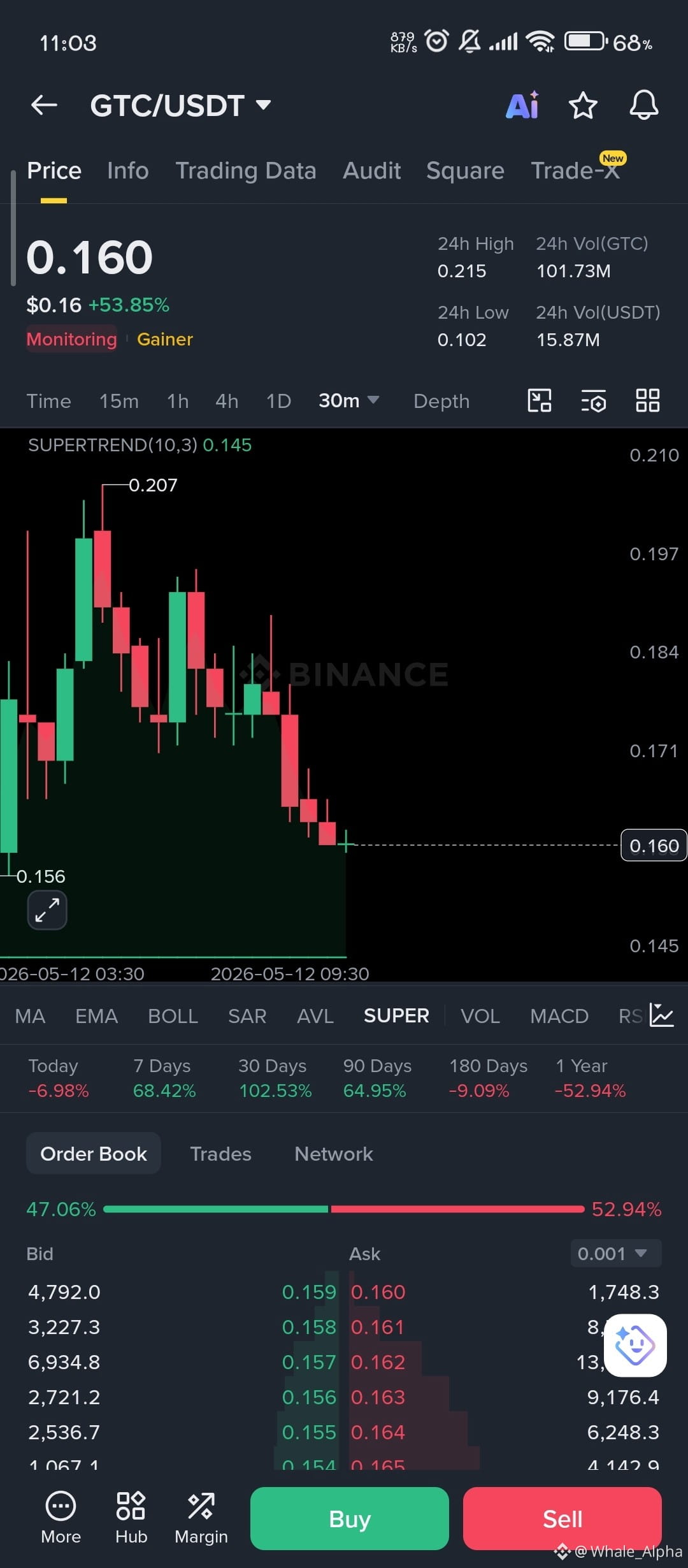Viewport: 688px width, 1568px height.
Task: Tap the 1 Year -52.94% performance
Action: click(591, 1078)
